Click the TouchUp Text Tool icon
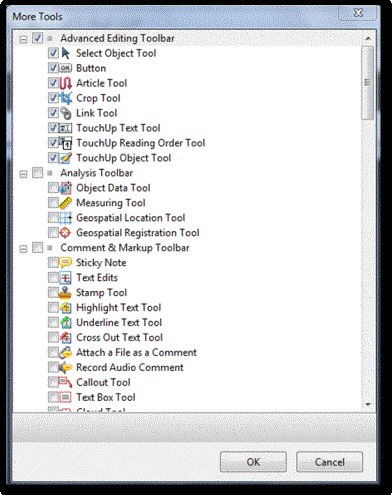Screen dimensions: 392x495 pyautogui.click(x=65, y=128)
